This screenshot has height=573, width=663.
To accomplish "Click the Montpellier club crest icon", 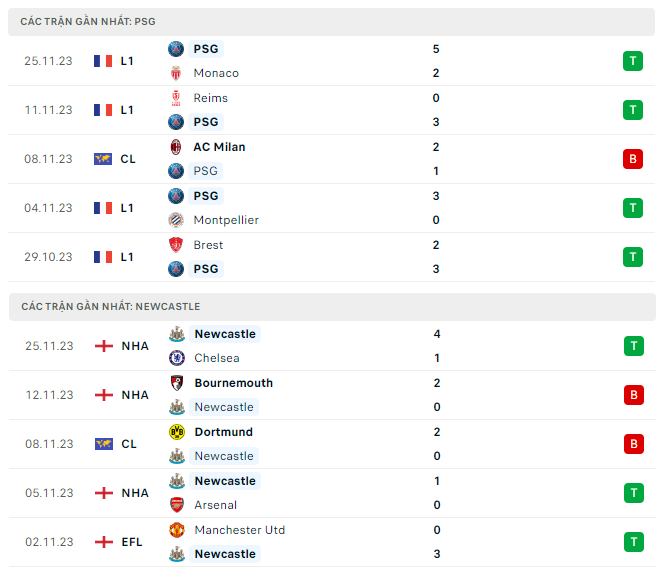I will pos(177,220).
